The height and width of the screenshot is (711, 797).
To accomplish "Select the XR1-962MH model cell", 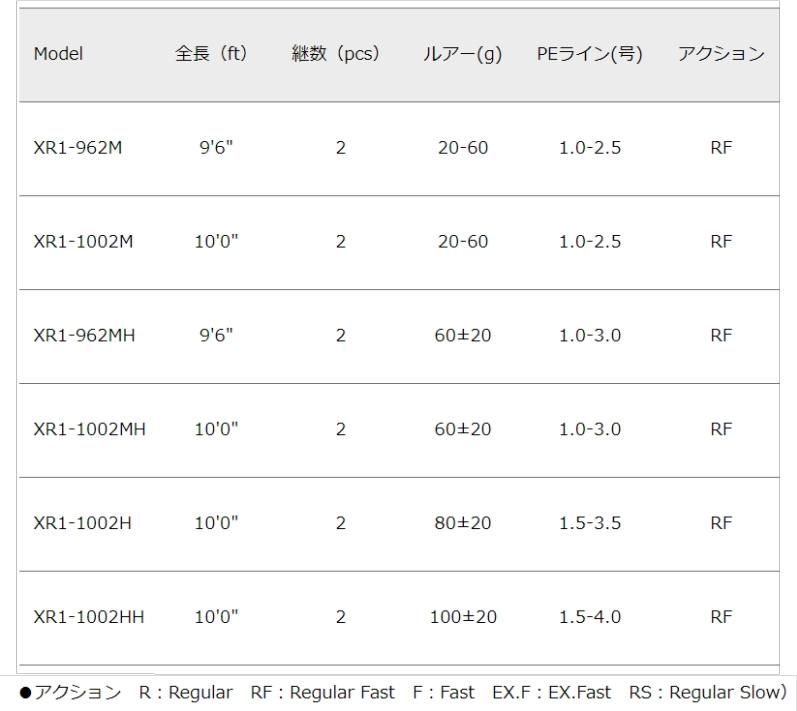I will point(84,336).
